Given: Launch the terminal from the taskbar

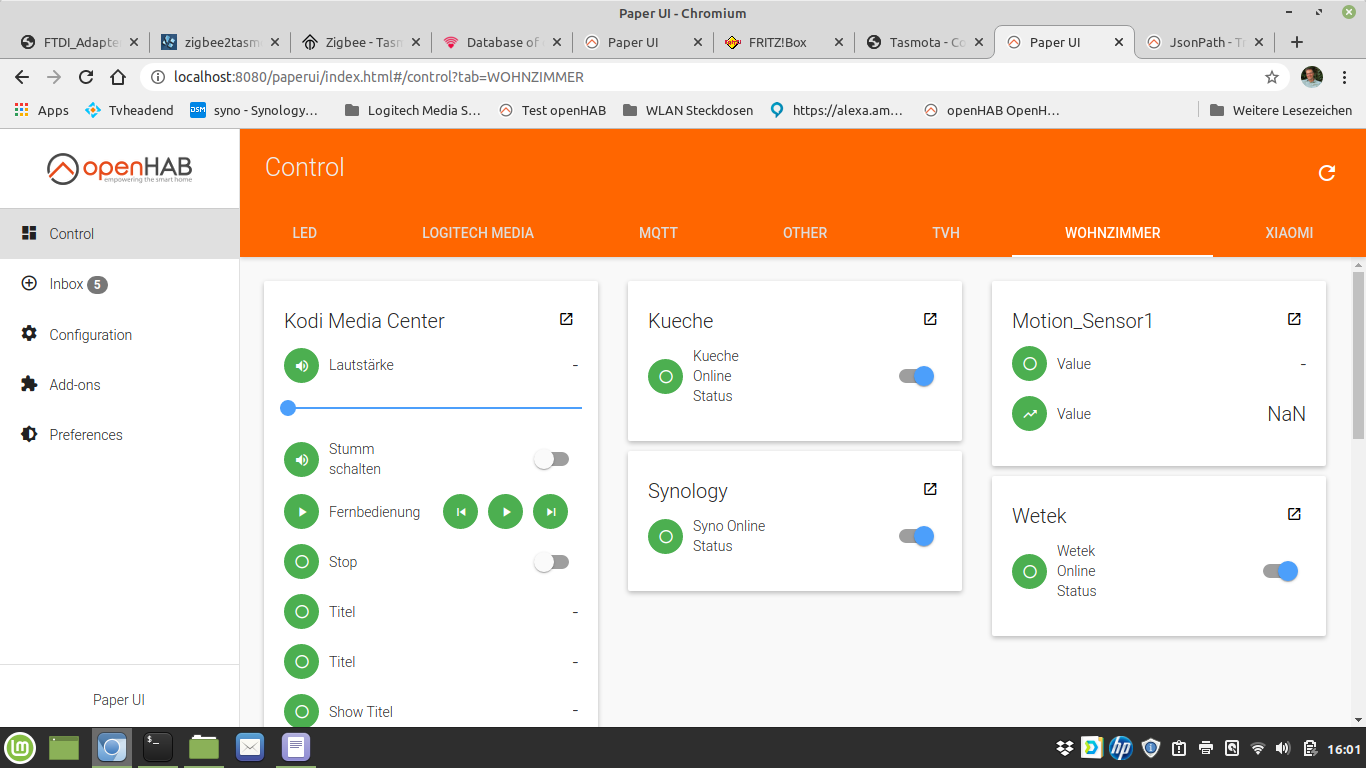Looking at the screenshot, I should [158, 747].
